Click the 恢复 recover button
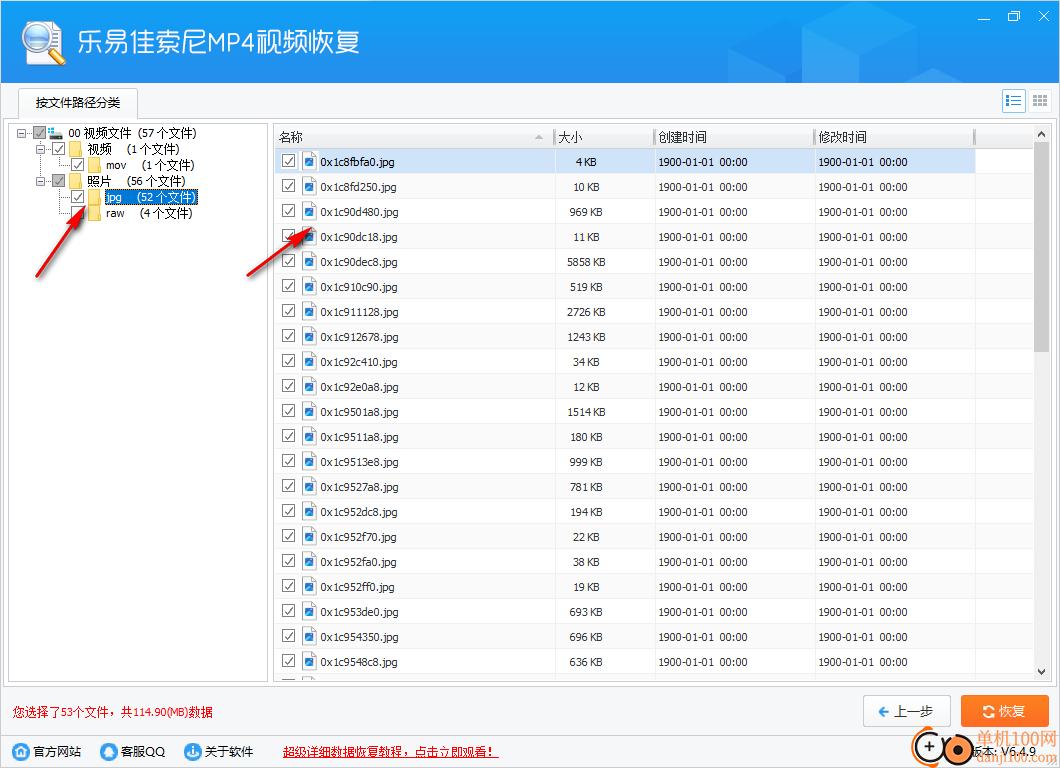Screen dimensions: 1060x768 tap(1005, 711)
